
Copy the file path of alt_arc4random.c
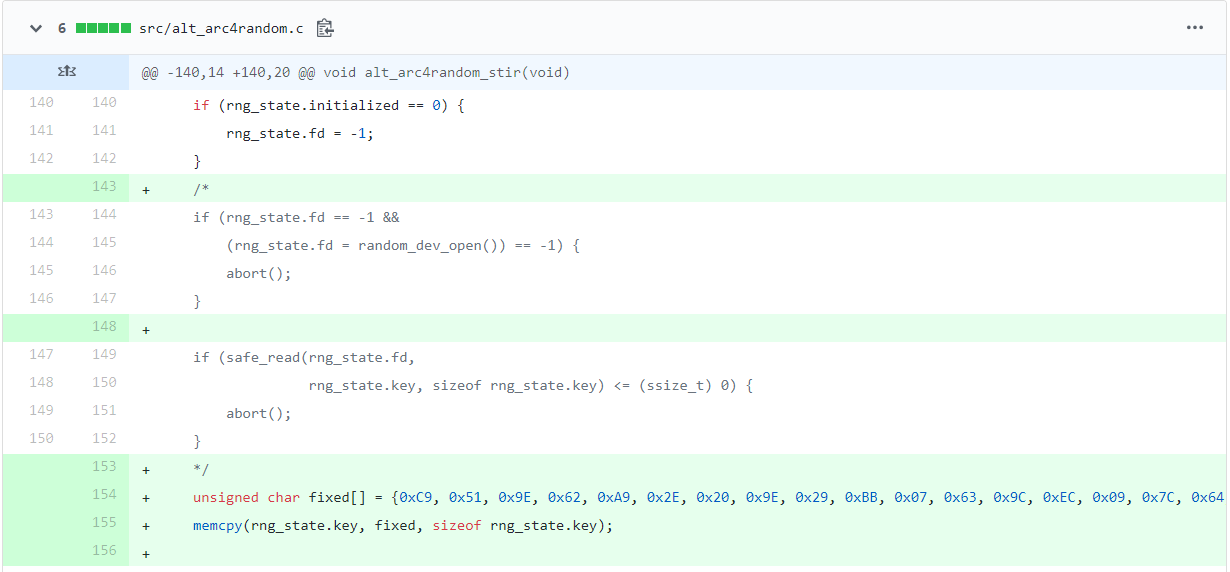[325, 28]
